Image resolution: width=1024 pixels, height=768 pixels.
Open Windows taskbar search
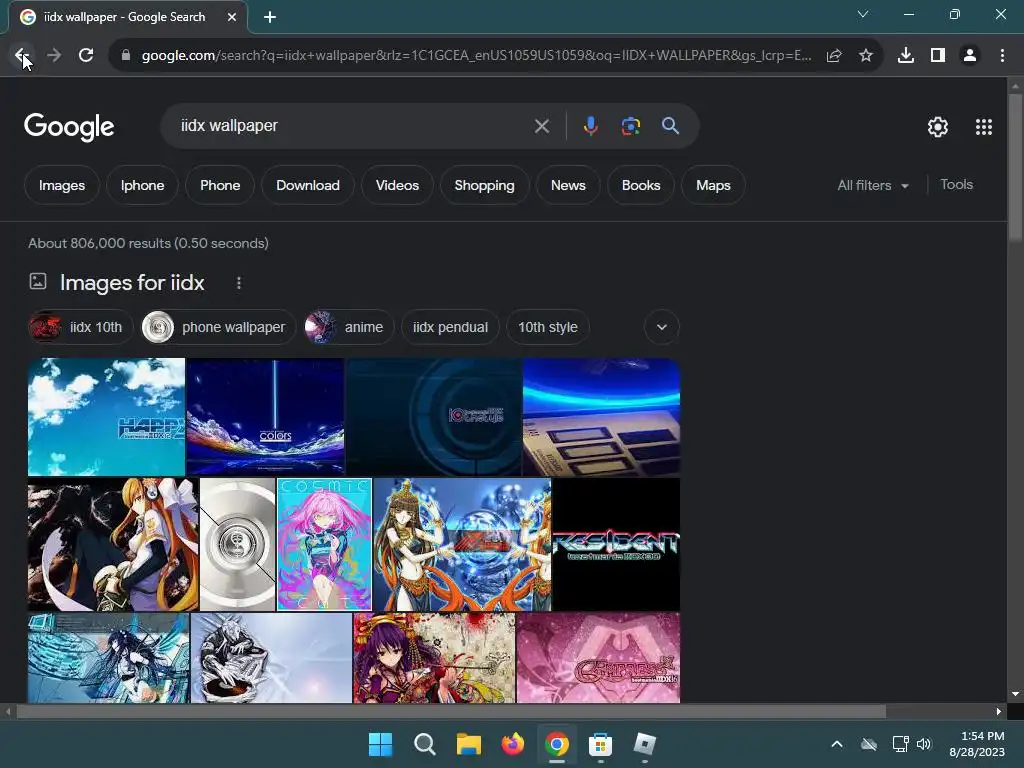[425, 744]
